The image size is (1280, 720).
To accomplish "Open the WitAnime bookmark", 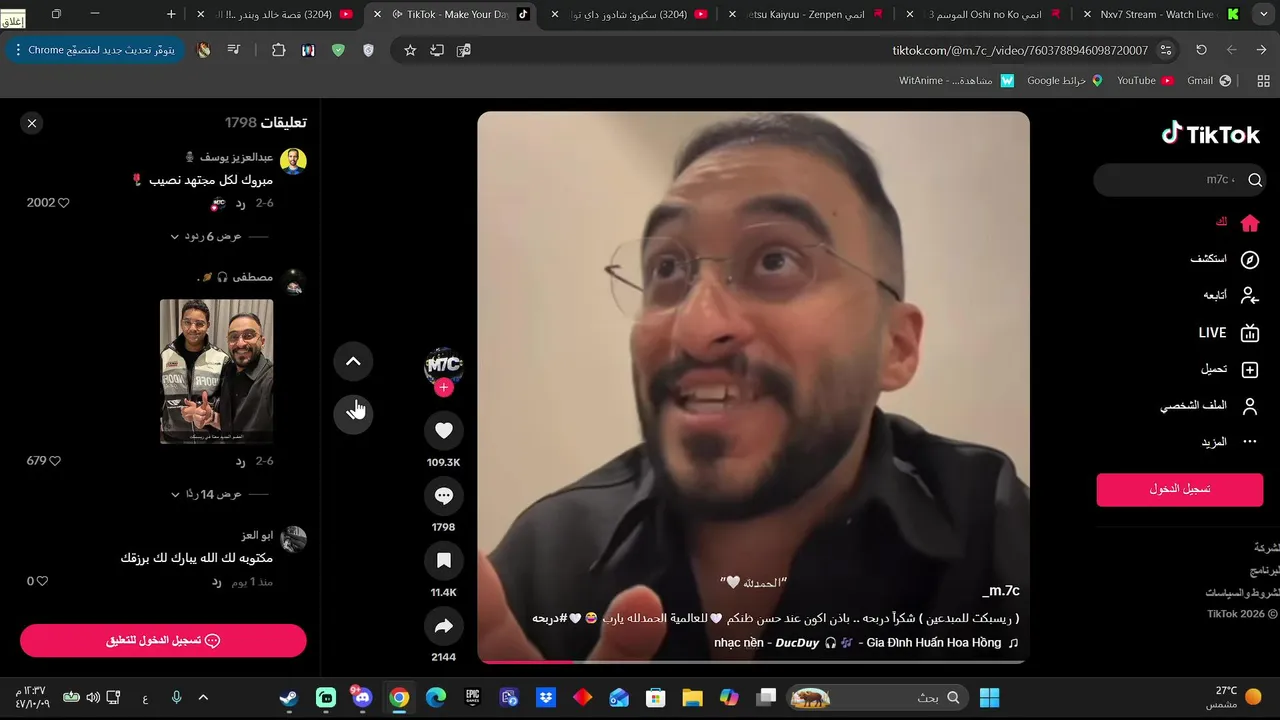I will coord(957,81).
